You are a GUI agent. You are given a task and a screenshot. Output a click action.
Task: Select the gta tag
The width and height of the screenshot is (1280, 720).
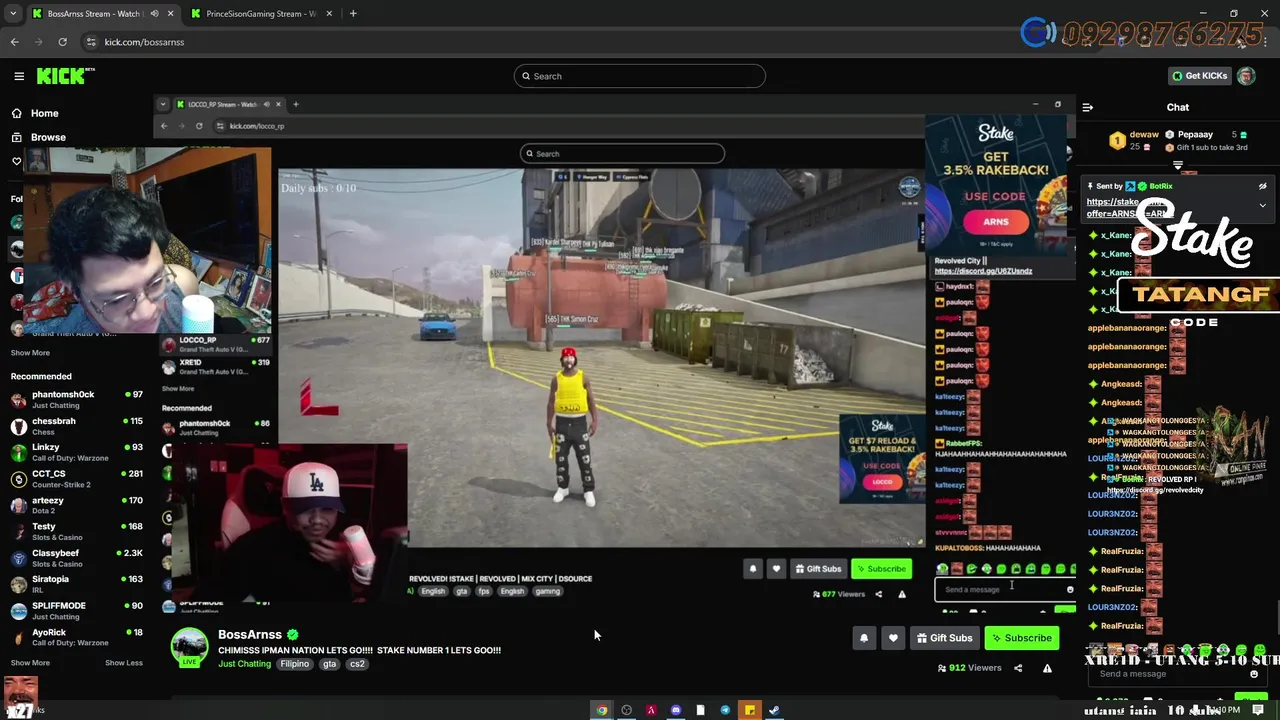click(x=329, y=664)
